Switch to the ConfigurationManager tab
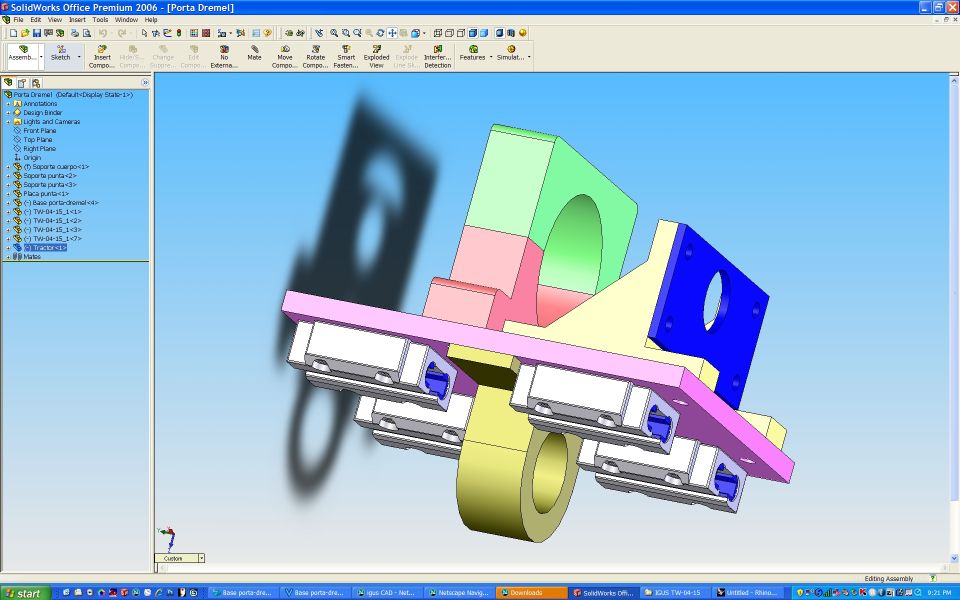This screenshot has height=600, width=960. [35, 83]
